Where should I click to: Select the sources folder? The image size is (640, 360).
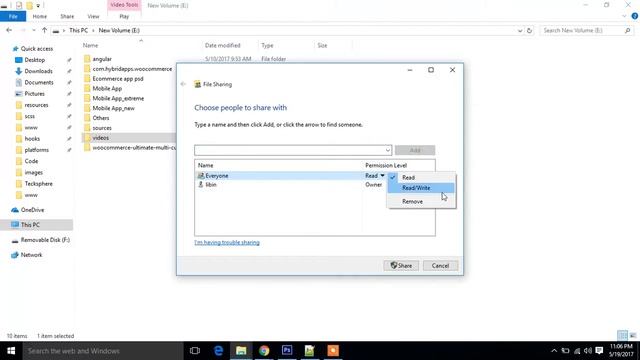click(x=102, y=128)
